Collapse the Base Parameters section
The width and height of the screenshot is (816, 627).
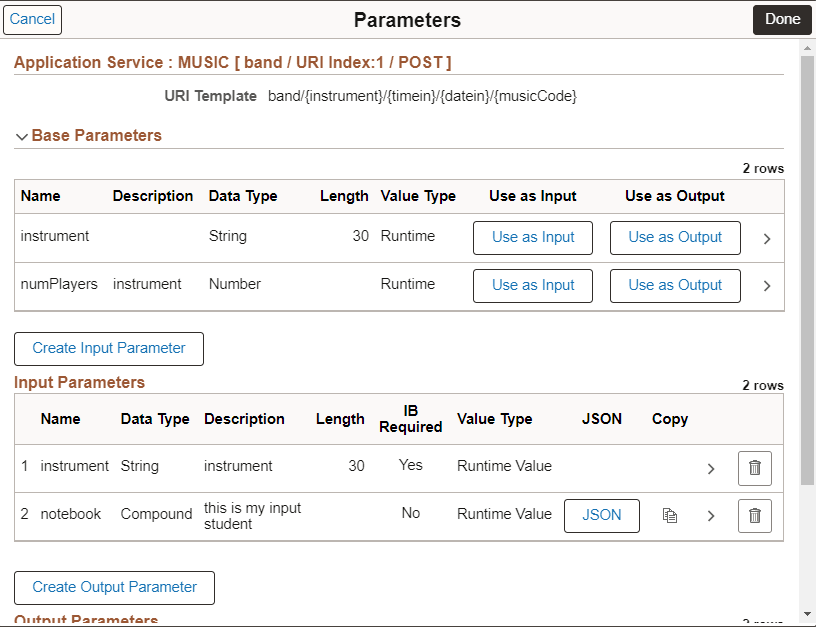pyautogui.click(x=22, y=135)
